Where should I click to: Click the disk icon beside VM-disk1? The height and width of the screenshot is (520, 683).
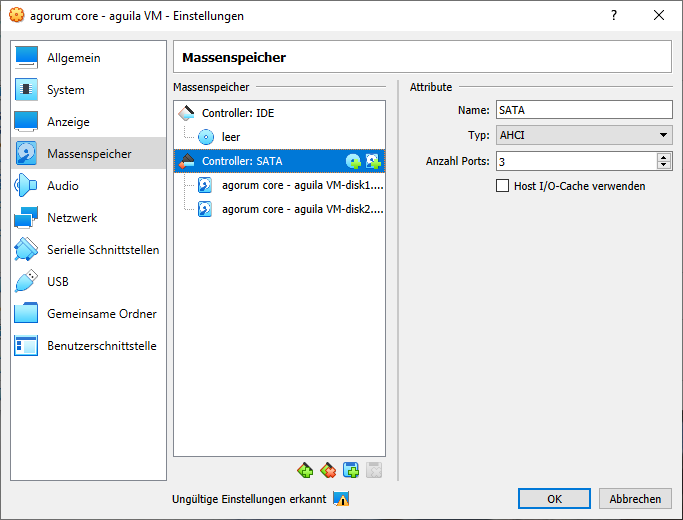(205, 185)
